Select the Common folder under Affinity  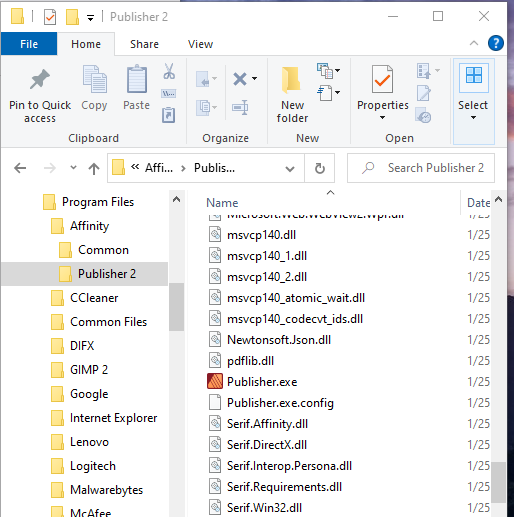(x=103, y=250)
